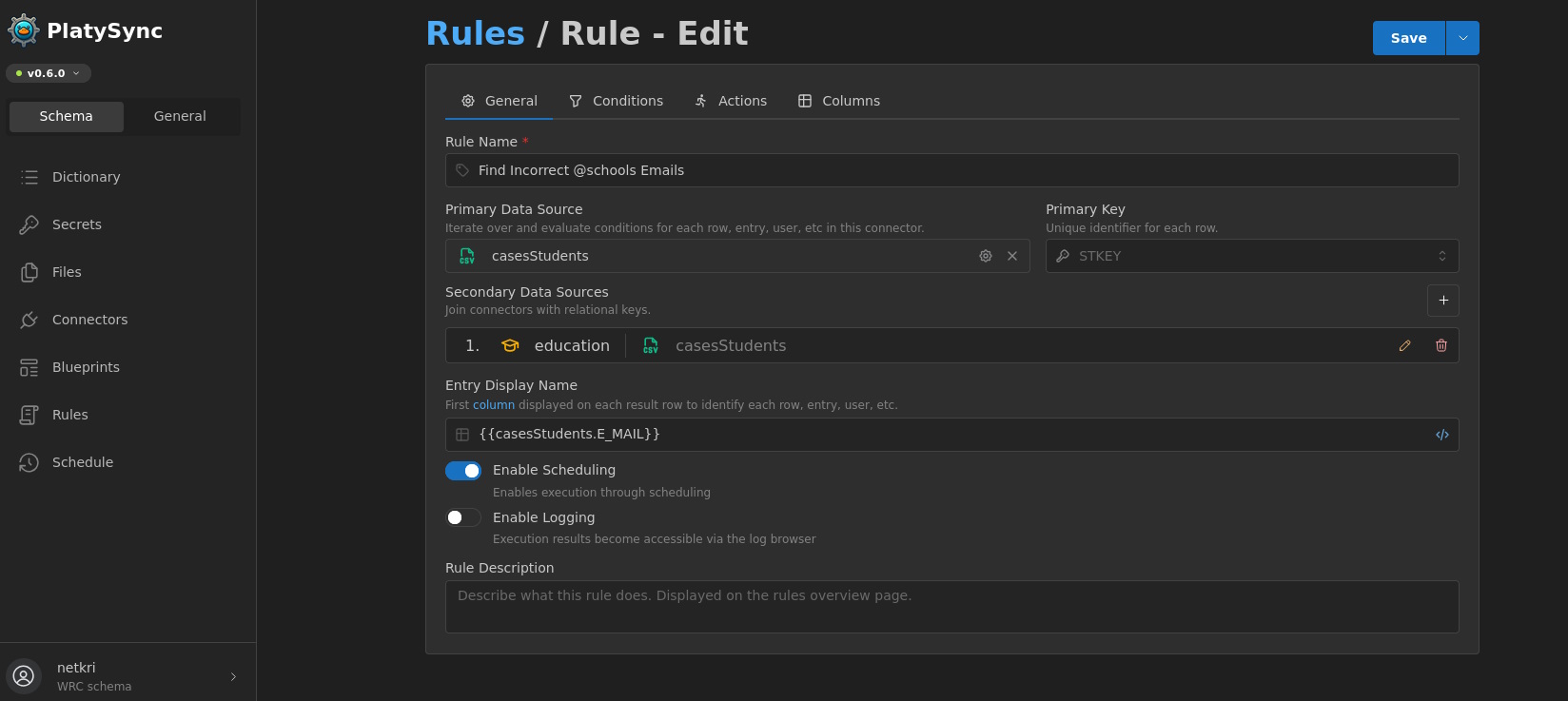Open the version v0.6.0 dropdown
This screenshot has height=701, width=1568.
(x=49, y=73)
